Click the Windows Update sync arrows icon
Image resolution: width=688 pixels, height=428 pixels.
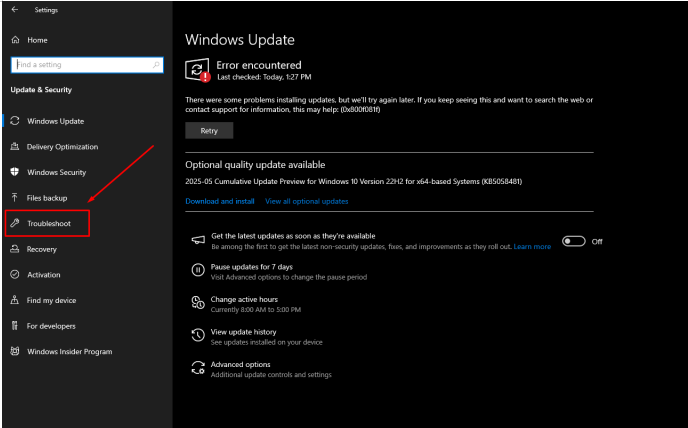click(15, 121)
